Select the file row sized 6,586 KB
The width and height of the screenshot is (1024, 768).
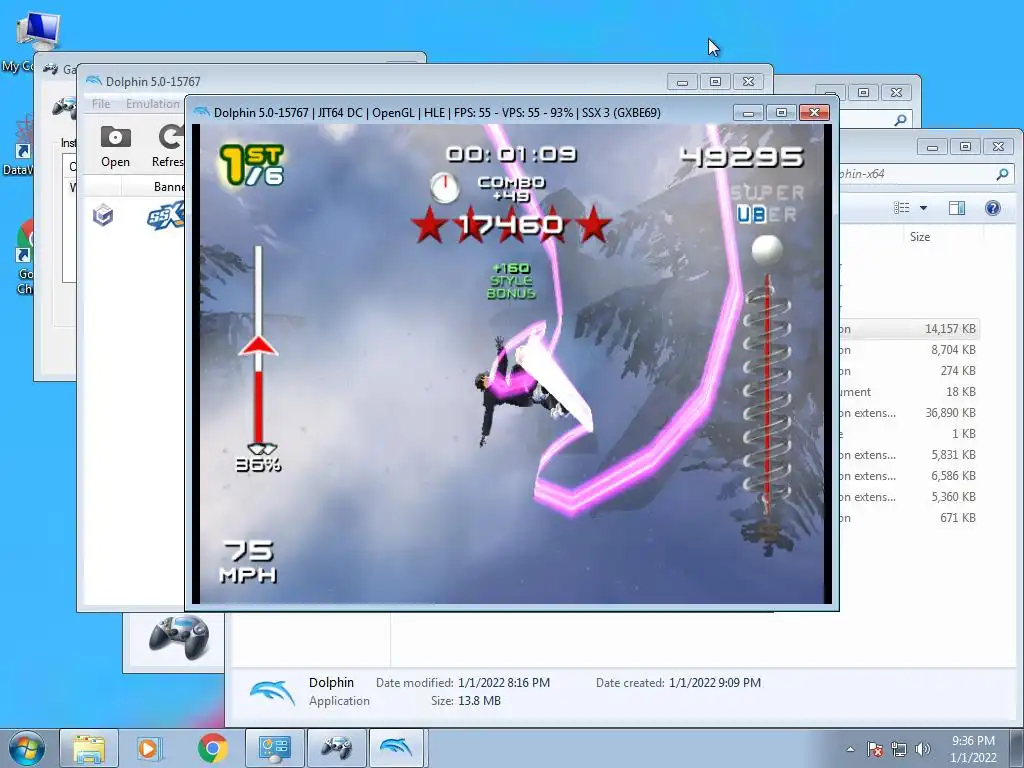[x=910, y=476]
